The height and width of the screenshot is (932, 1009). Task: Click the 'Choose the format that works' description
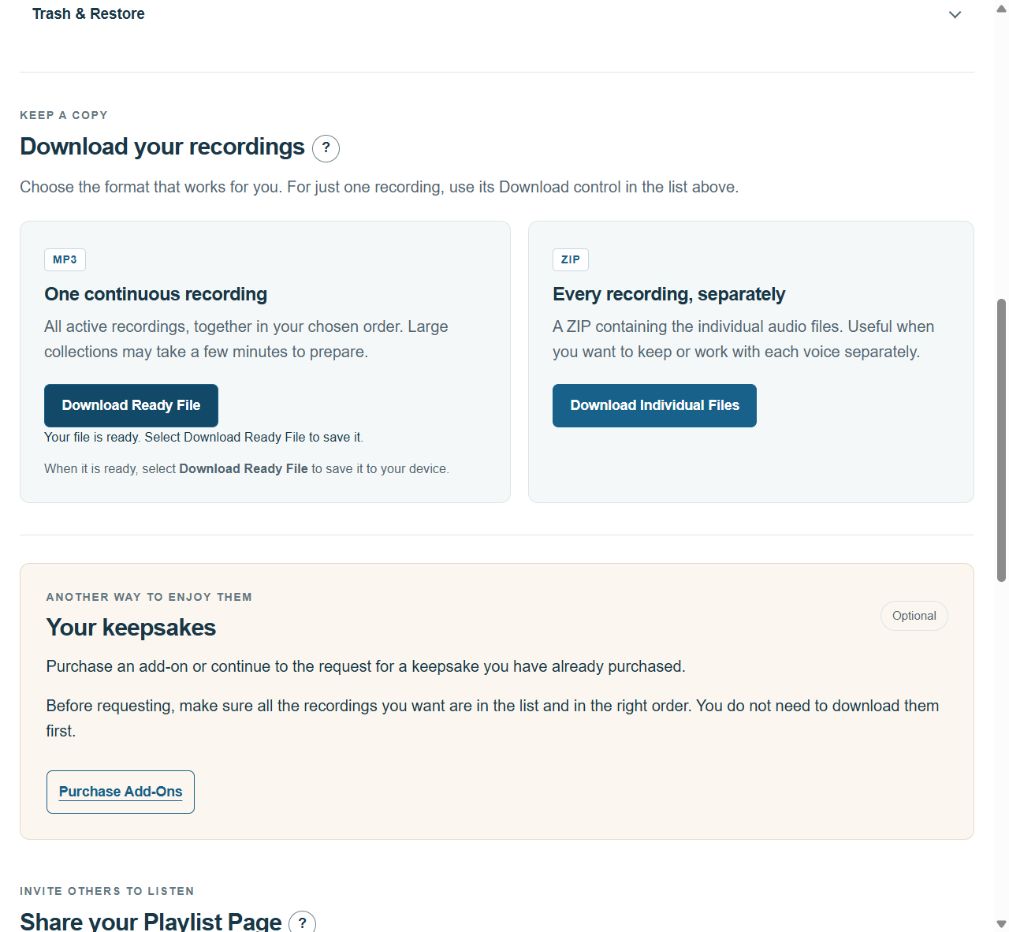click(x=379, y=187)
